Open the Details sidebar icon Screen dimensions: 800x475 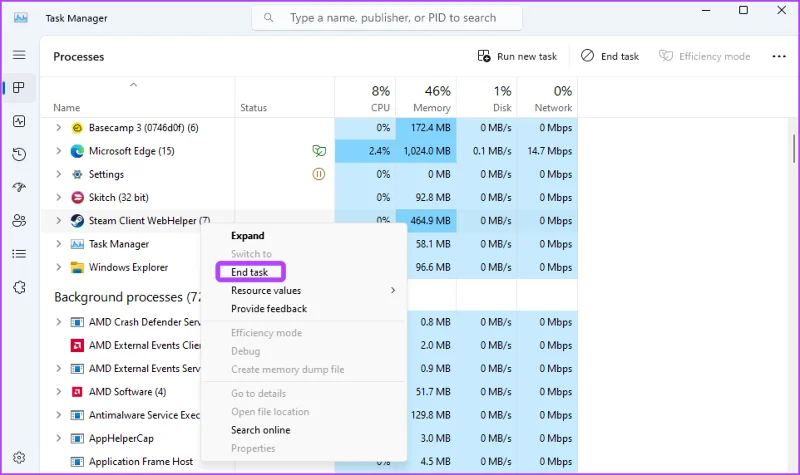pos(19,254)
